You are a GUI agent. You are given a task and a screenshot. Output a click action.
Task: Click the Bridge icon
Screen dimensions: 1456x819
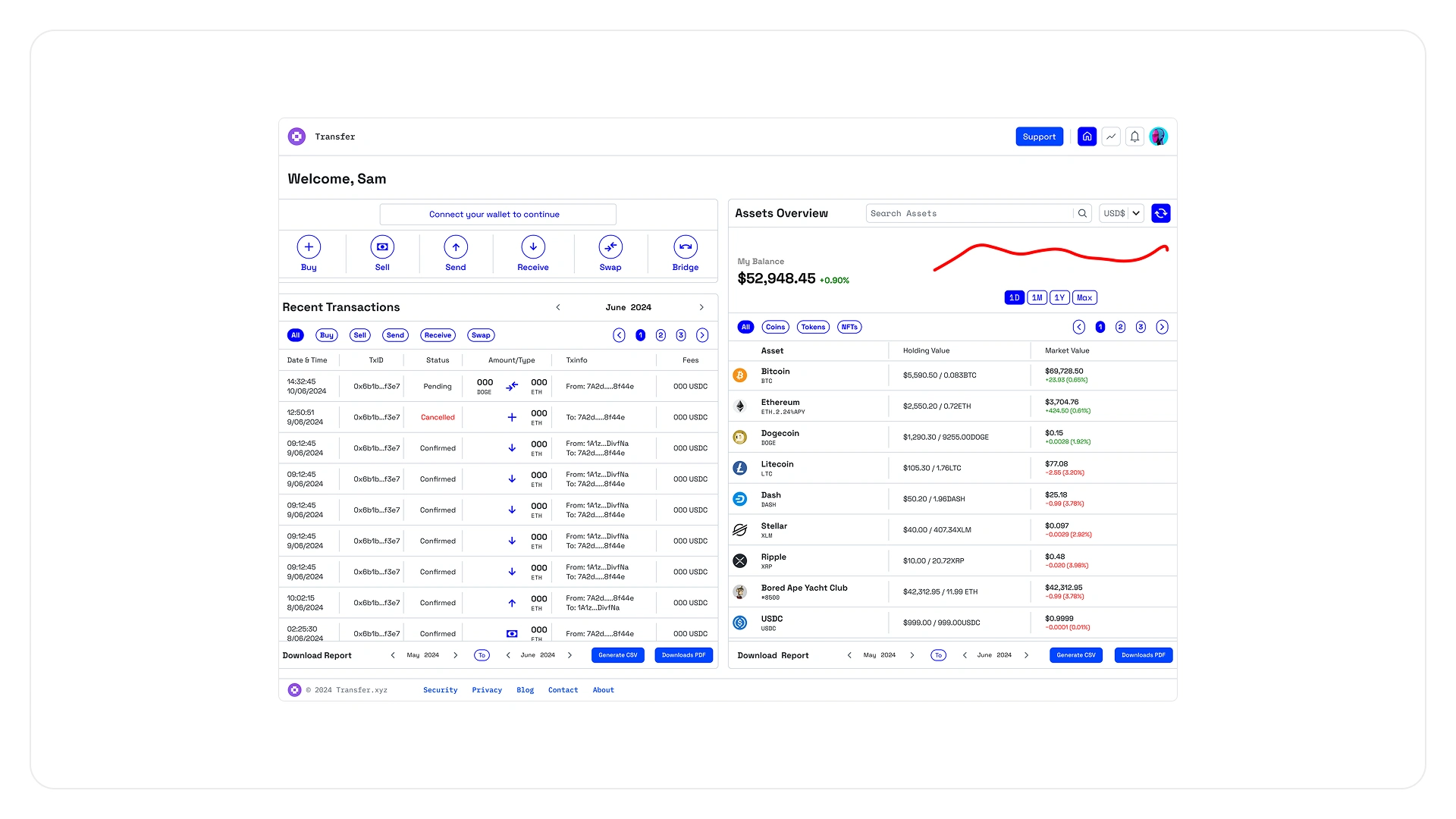tap(686, 247)
